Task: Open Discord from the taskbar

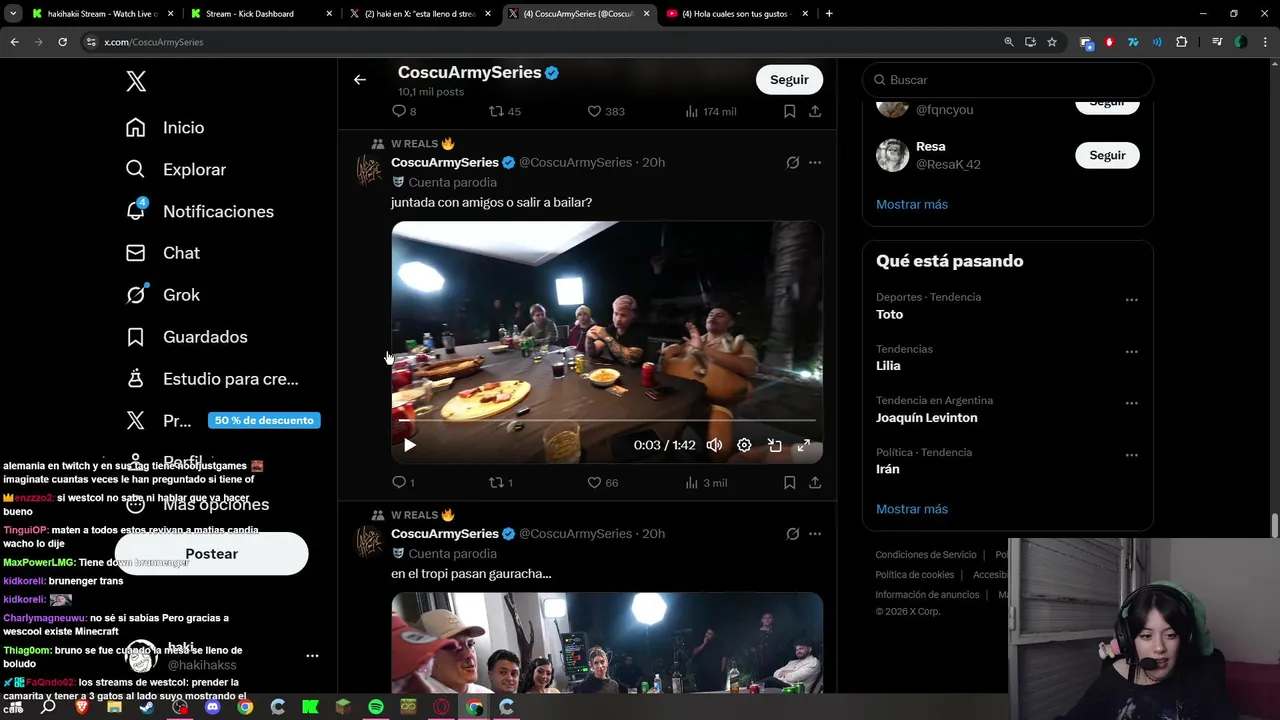Action: click(x=212, y=707)
